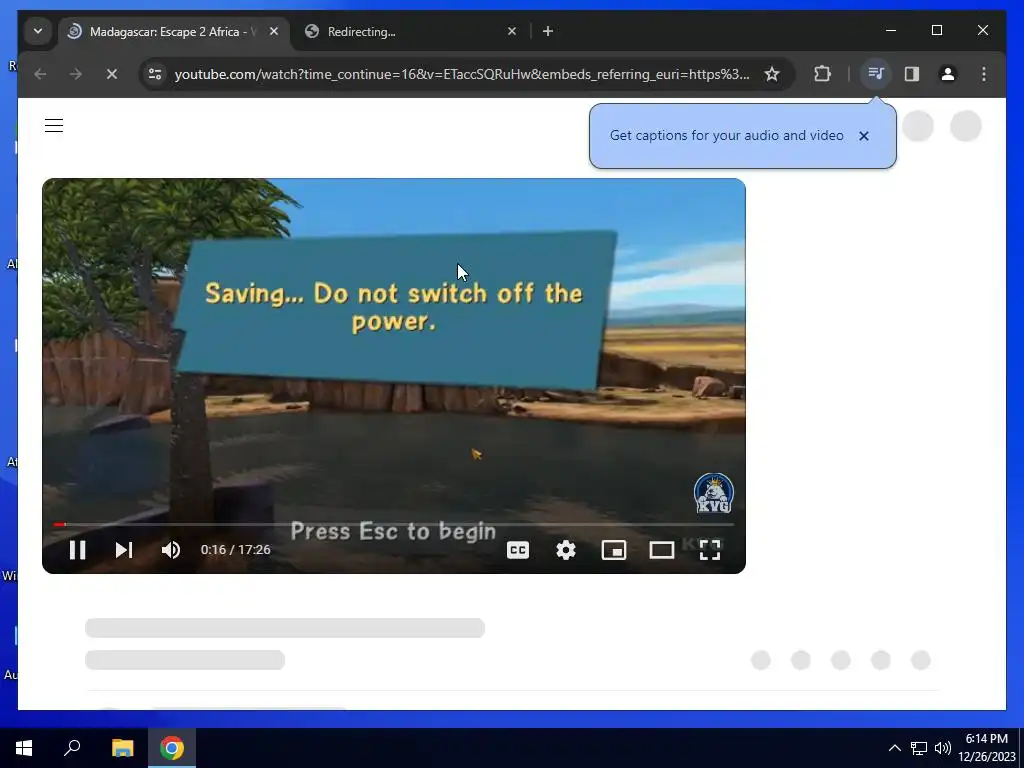Go forward in browser history
This screenshot has height=768, width=1024.
(76, 74)
